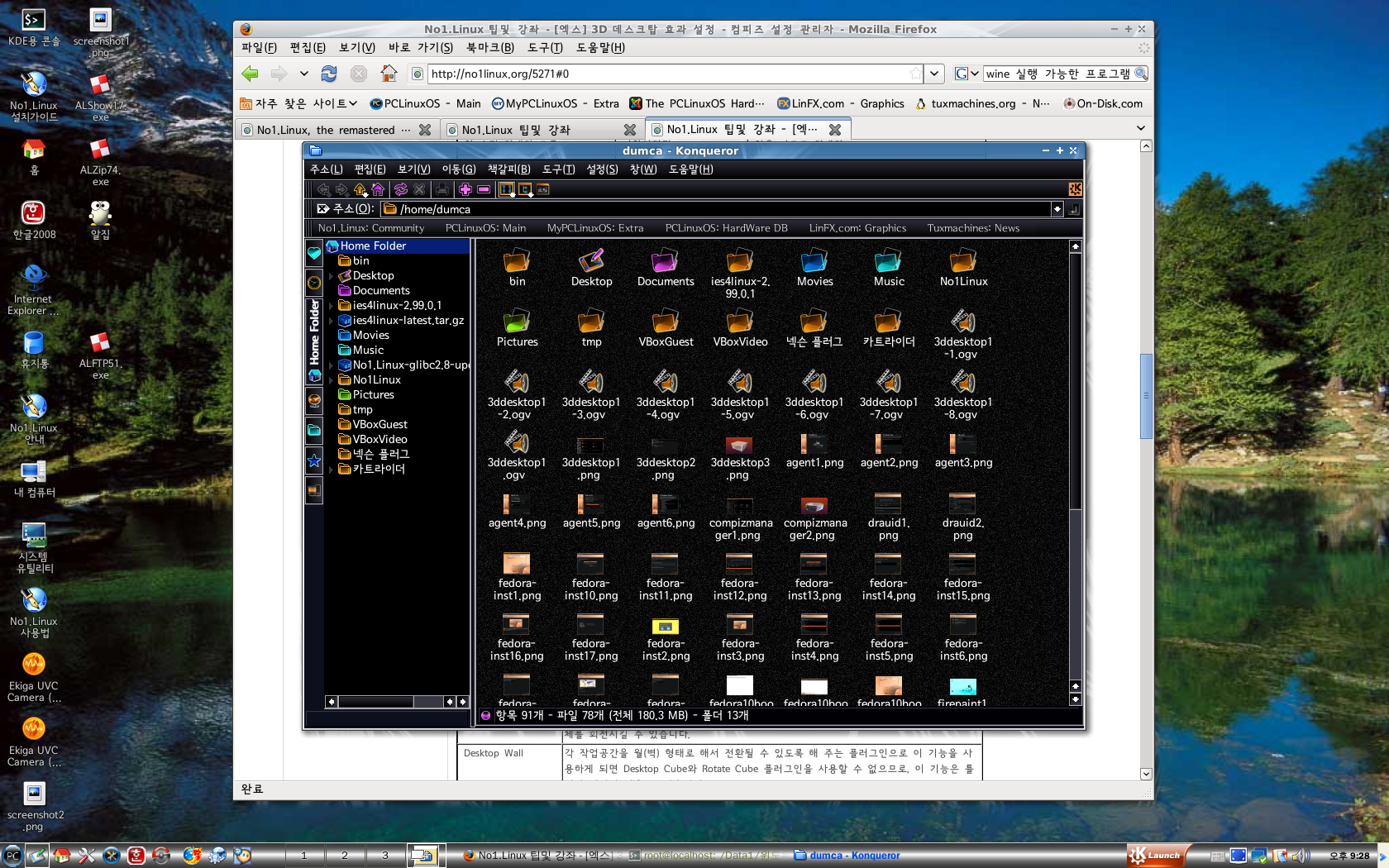
Task: Open the 책갈피(B) menu in Konqueror
Action: coord(509,169)
